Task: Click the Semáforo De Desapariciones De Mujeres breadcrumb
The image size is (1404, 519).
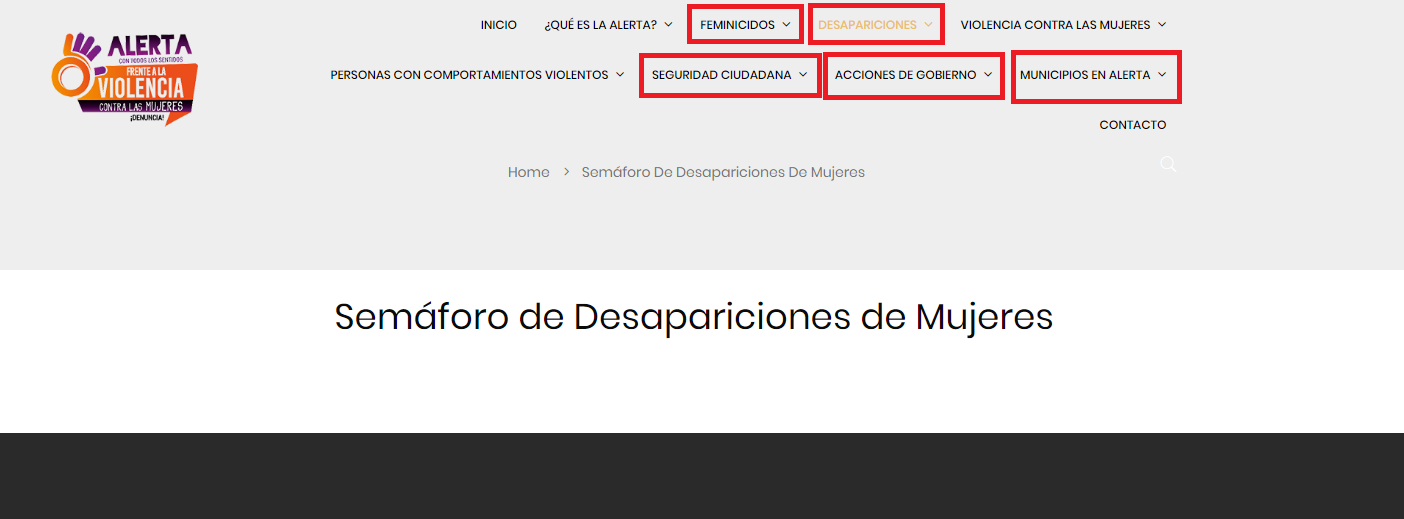Action: (723, 172)
